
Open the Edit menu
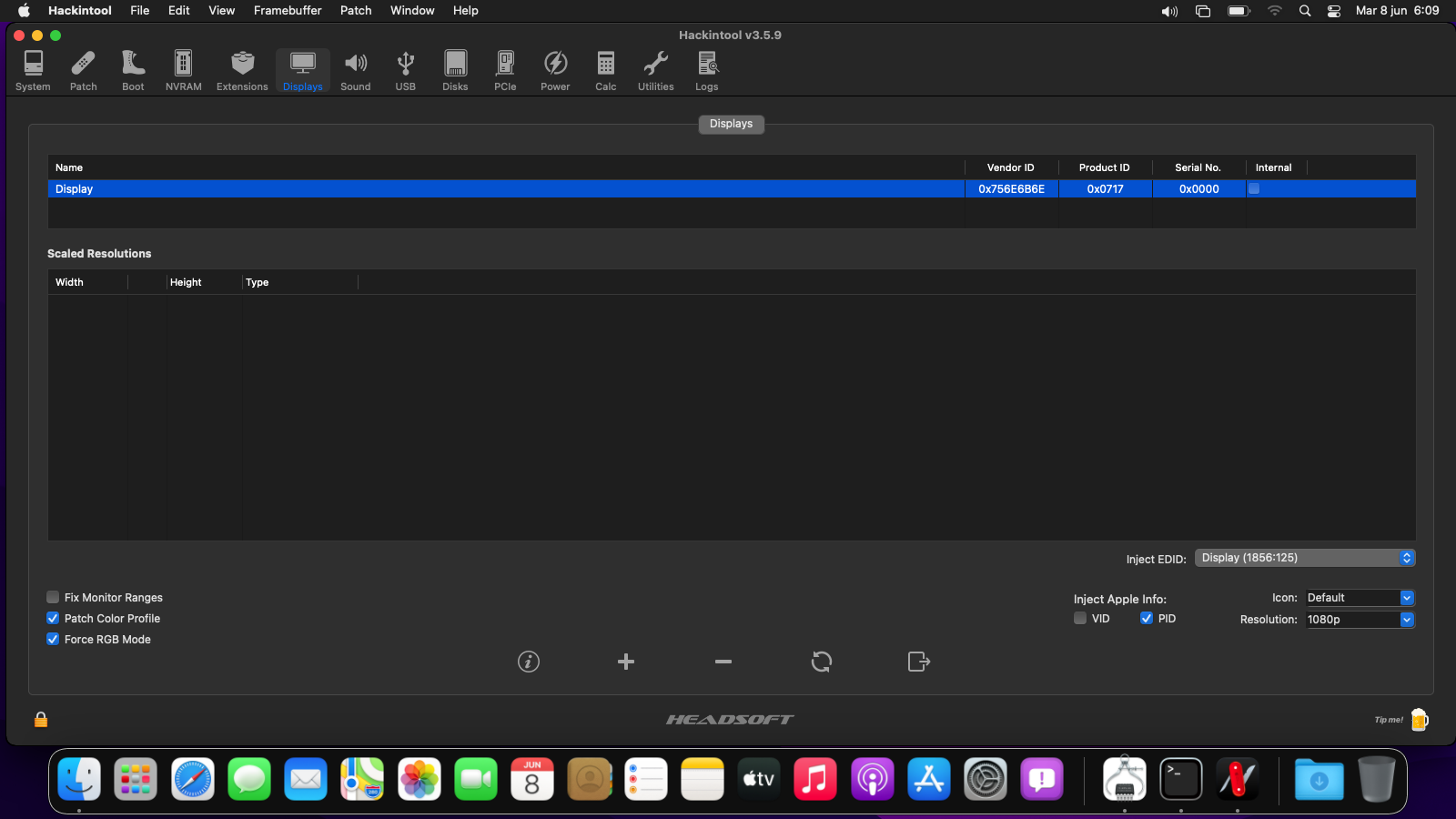[x=179, y=11]
